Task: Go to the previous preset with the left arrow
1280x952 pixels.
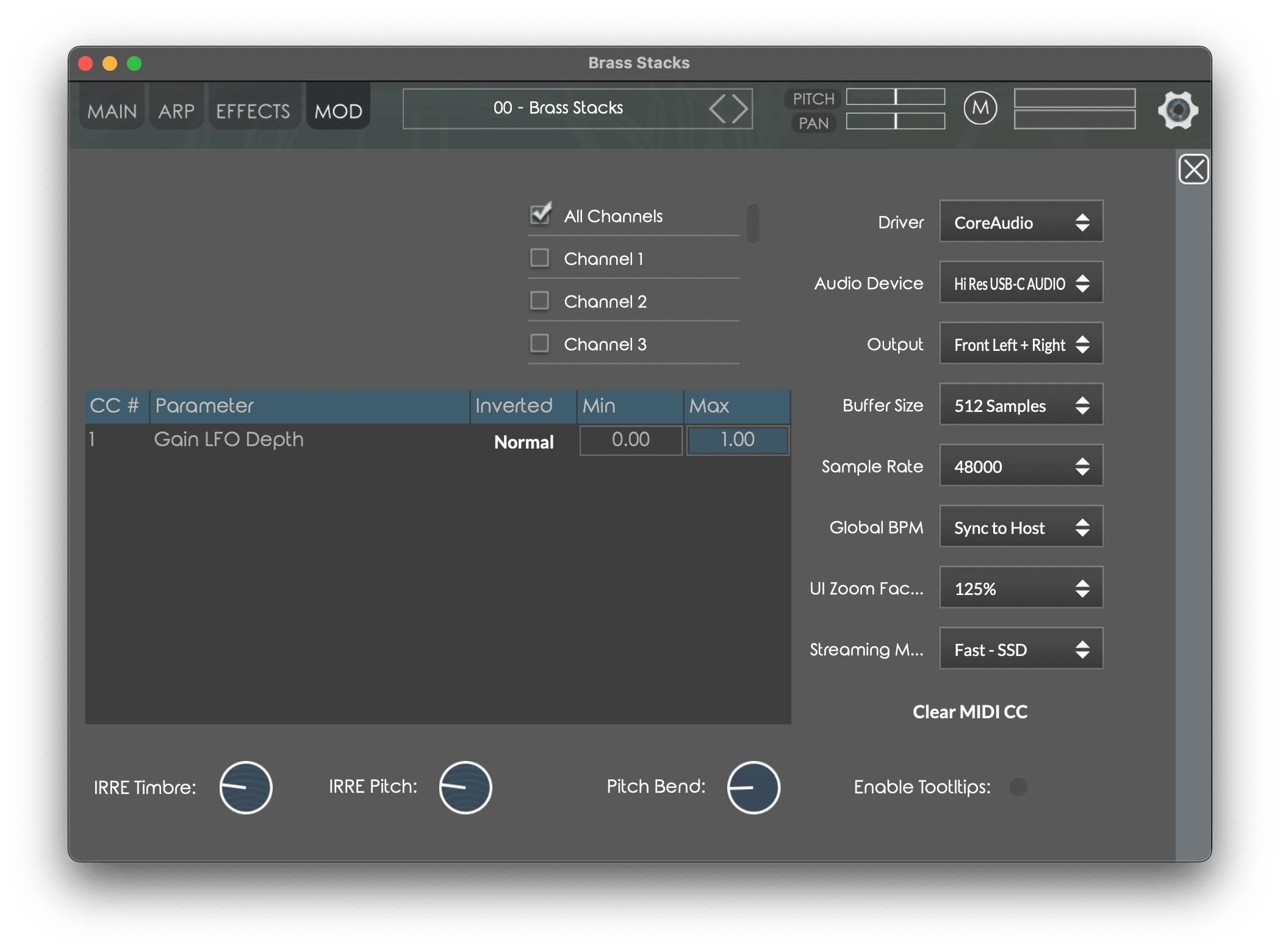Action: 718,109
